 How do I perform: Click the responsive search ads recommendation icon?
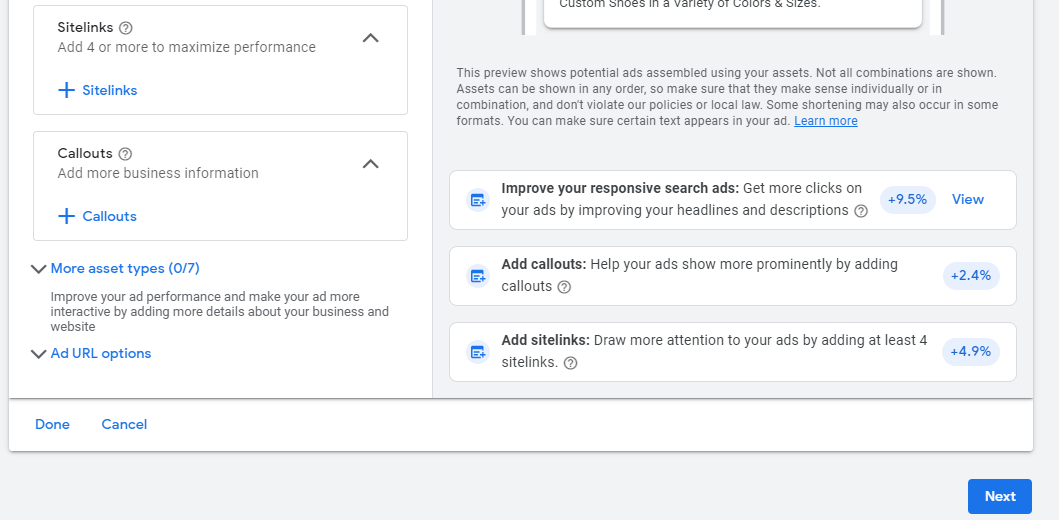coord(478,200)
